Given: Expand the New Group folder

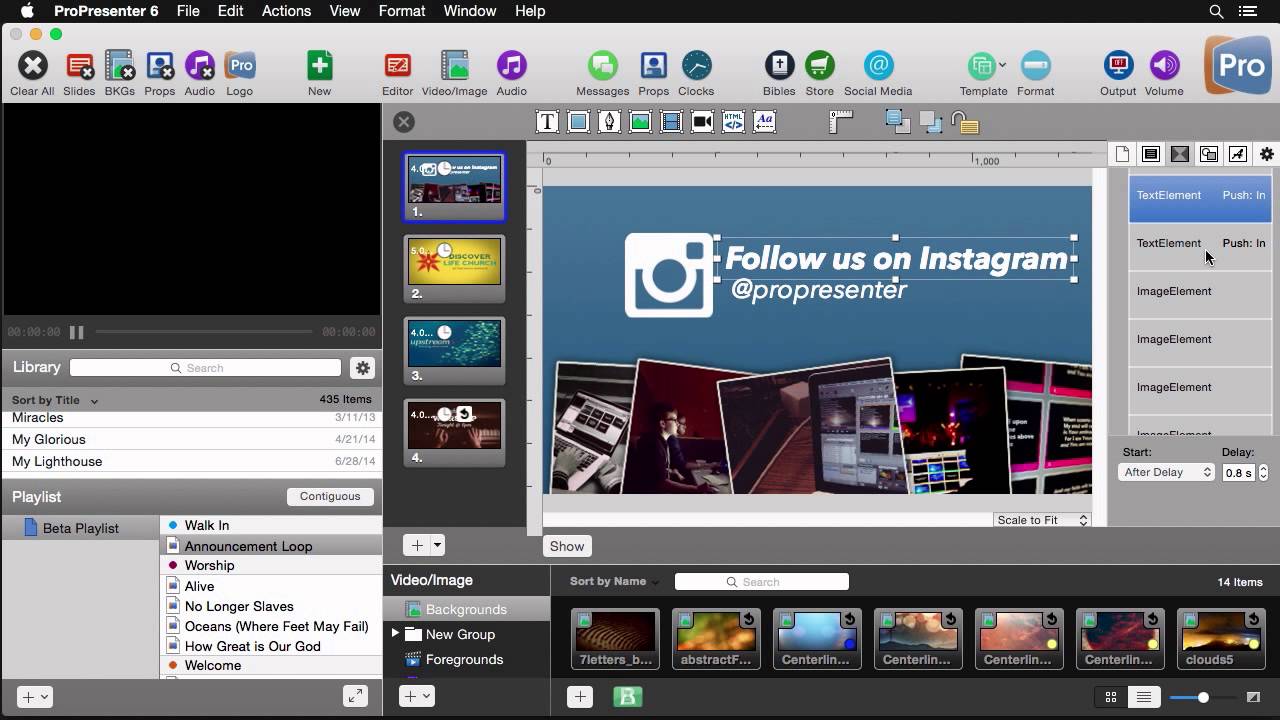Looking at the screenshot, I should point(395,633).
